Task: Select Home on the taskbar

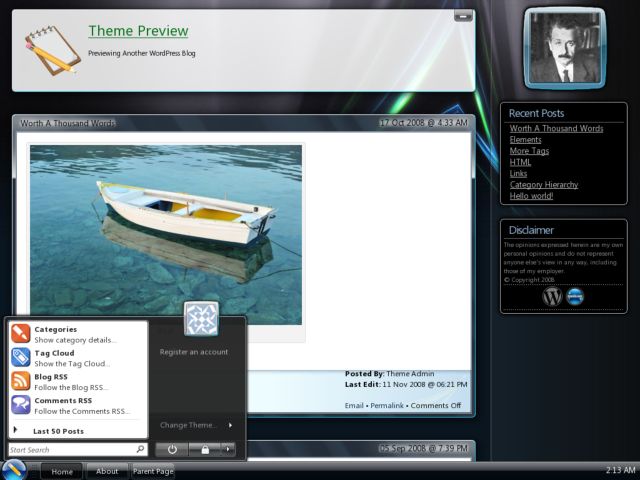Action: [x=62, y=471]
